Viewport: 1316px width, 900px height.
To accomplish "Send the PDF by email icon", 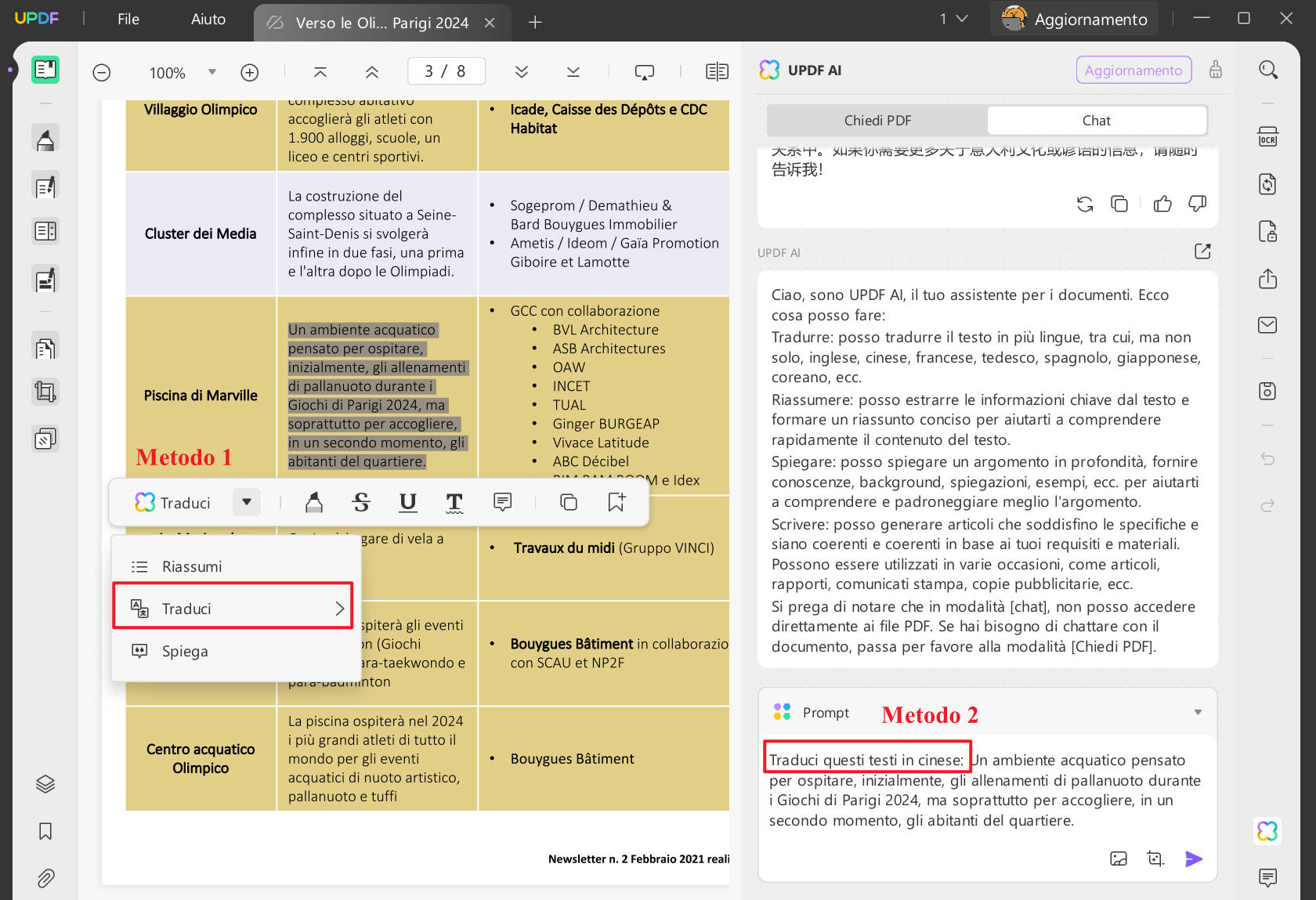I will click(1268, 325).
